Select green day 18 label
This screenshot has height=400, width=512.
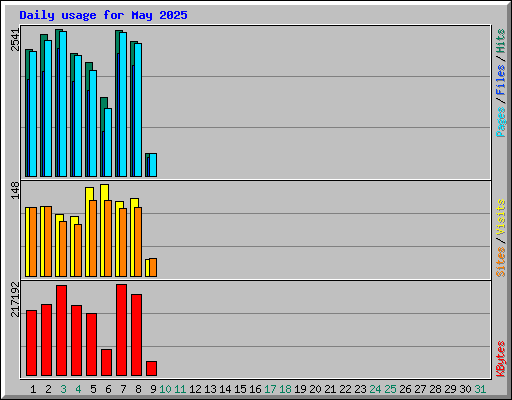click(285, 389)
